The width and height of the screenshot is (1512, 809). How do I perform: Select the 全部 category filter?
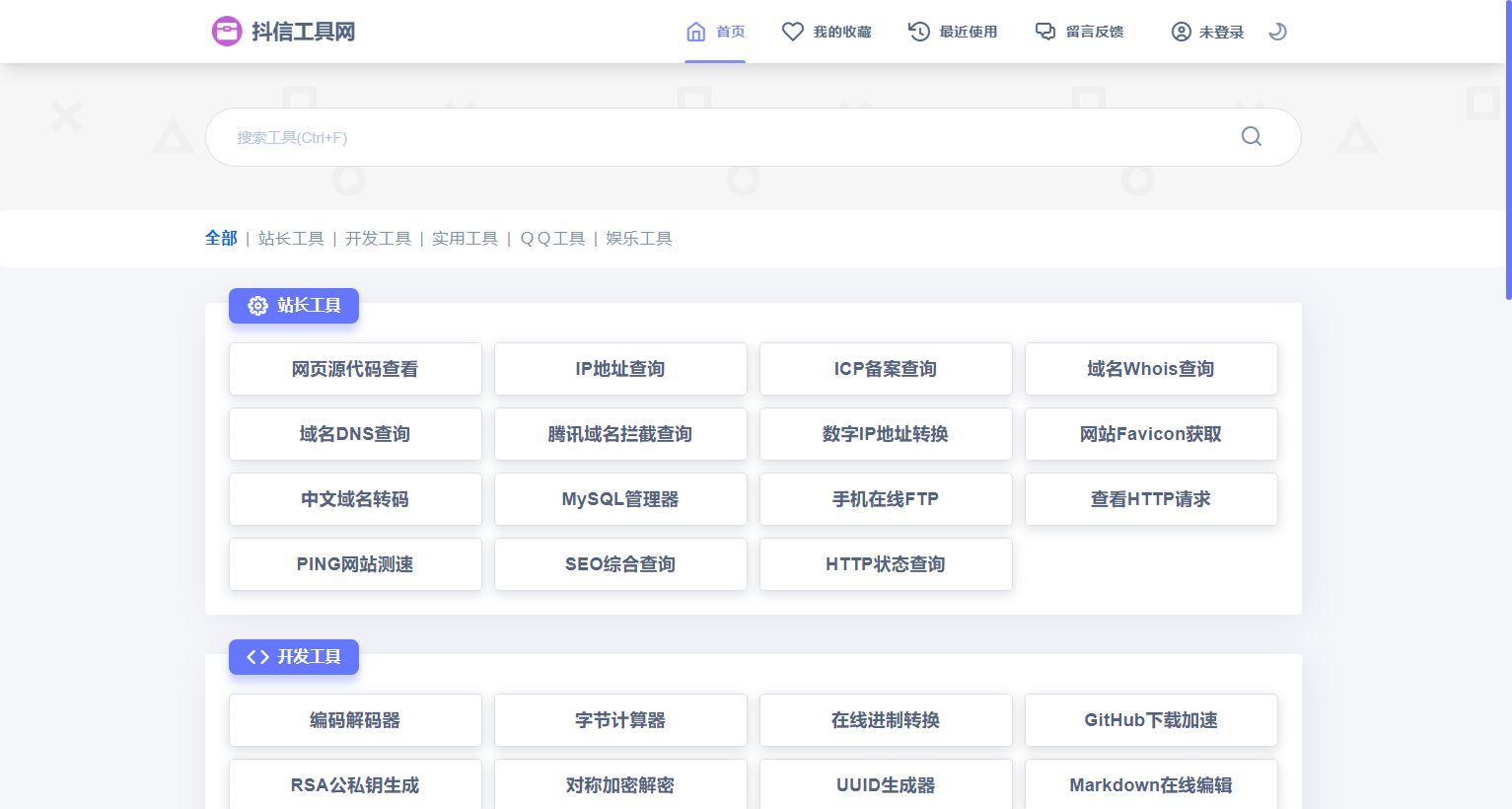pos(221,238)
